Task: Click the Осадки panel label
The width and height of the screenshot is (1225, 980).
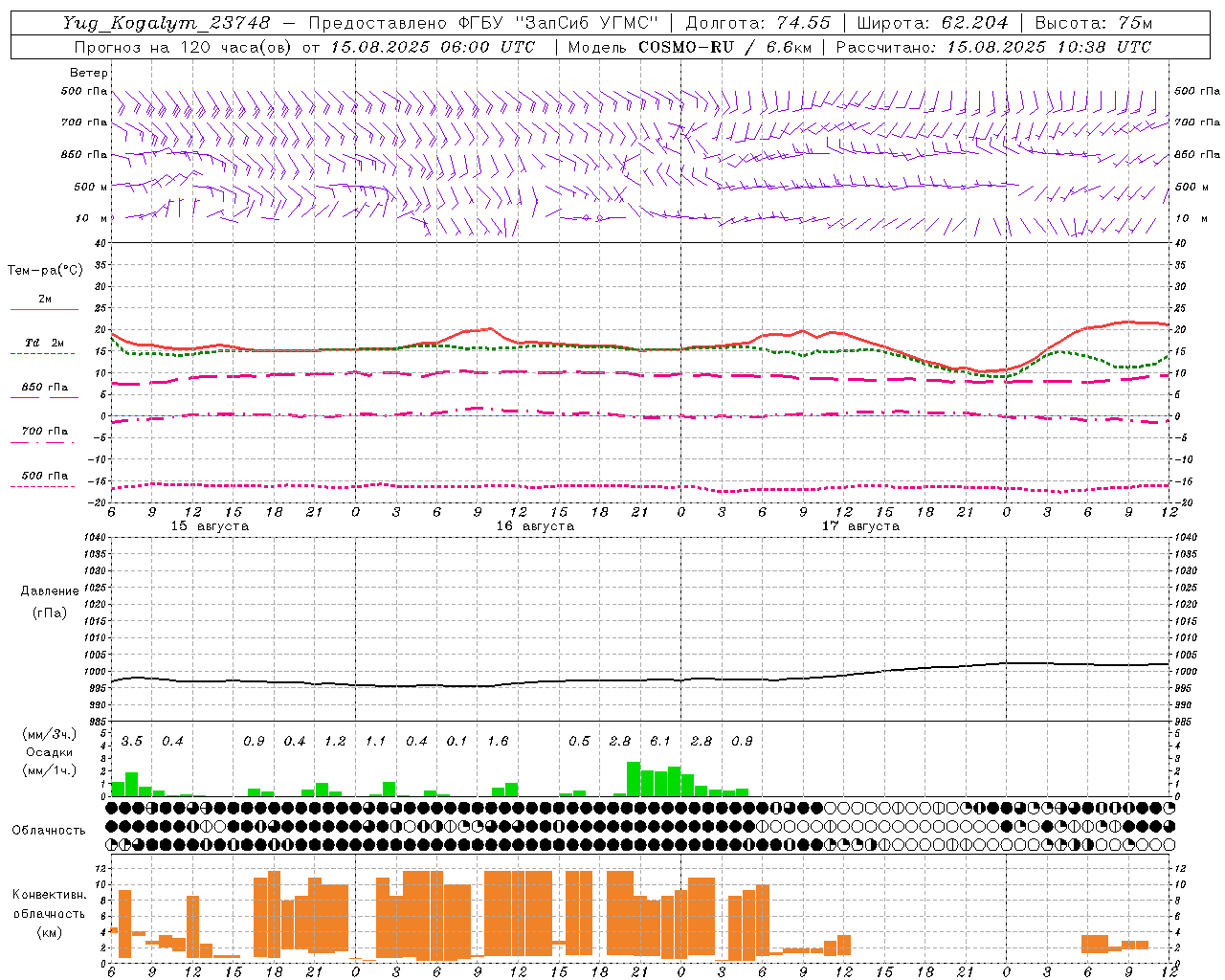Action: 50,752
